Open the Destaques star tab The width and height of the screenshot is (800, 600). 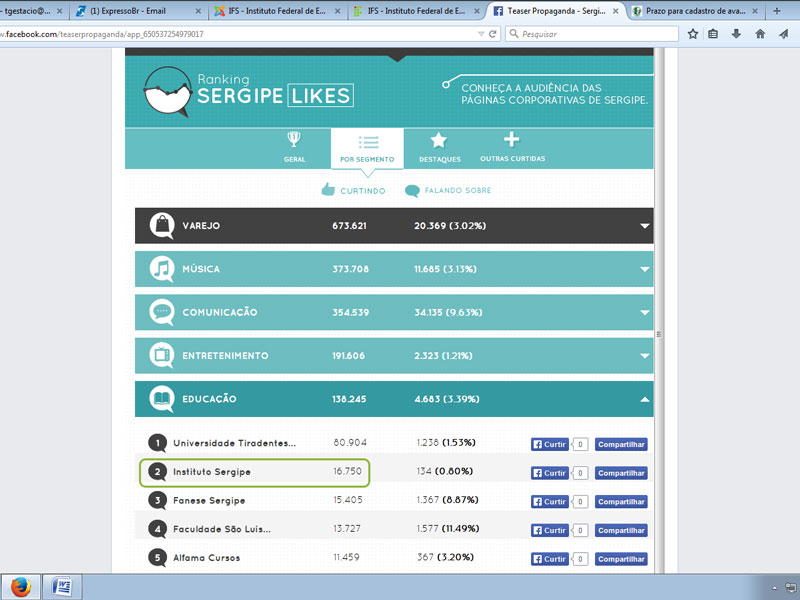pos(439,147)
